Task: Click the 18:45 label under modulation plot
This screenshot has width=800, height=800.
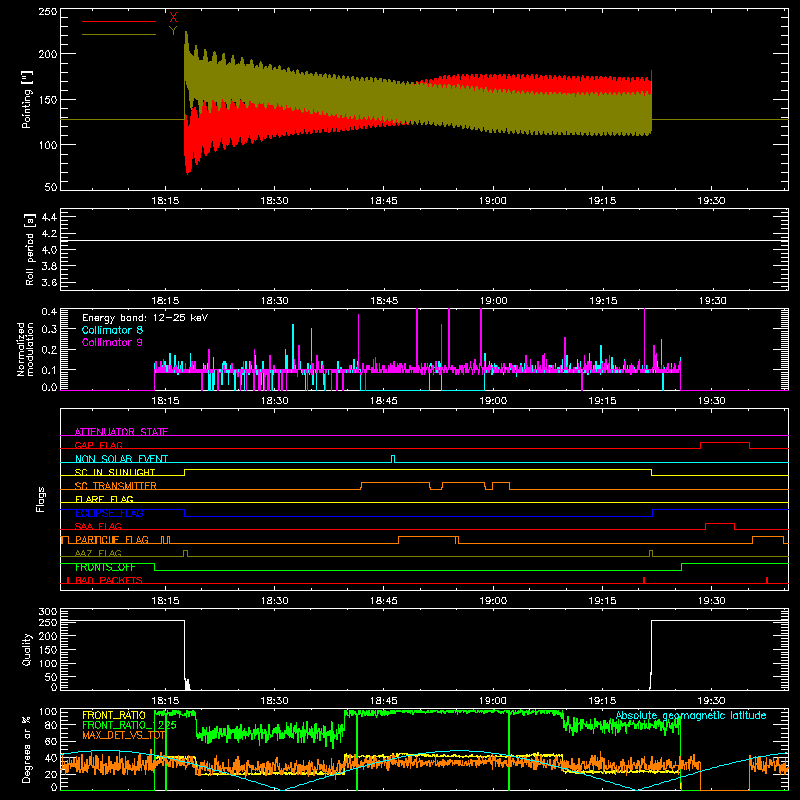Action: click(384, 401)
